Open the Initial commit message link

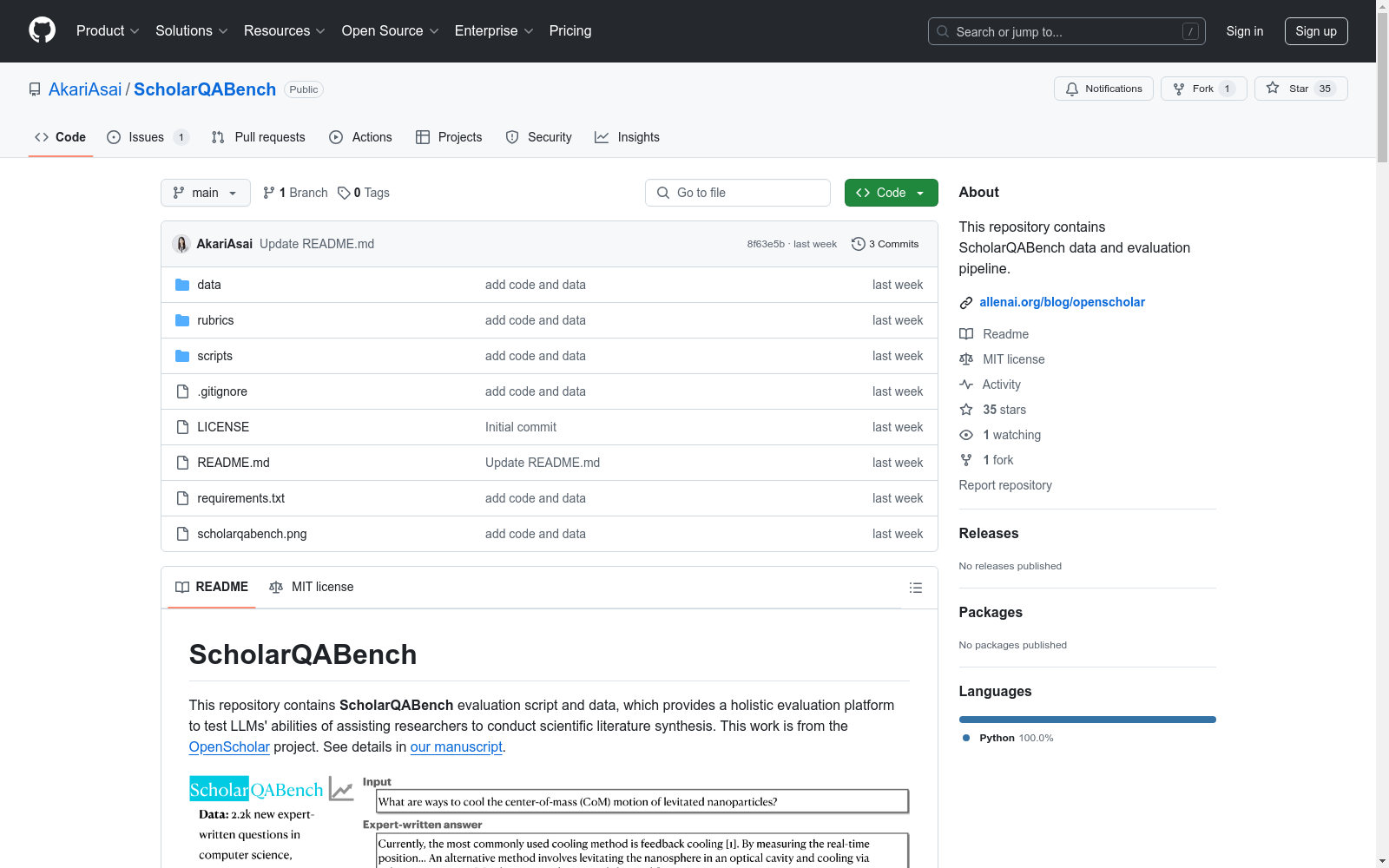click(521, 427)
